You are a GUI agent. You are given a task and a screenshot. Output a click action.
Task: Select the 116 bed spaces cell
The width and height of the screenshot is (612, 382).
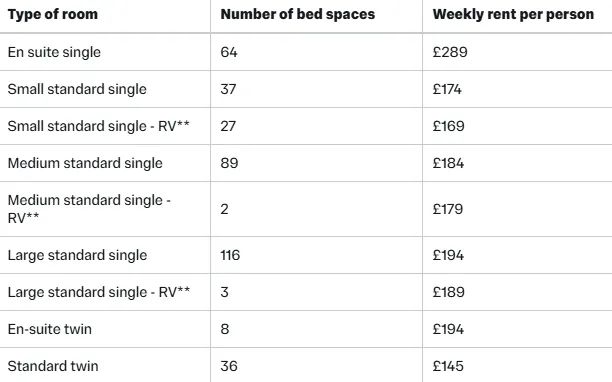(230, 255)
